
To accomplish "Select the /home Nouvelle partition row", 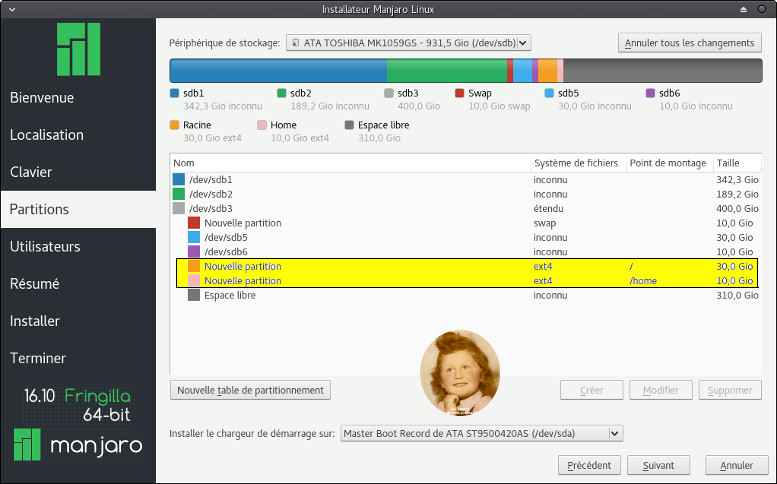I will (350, 281).
